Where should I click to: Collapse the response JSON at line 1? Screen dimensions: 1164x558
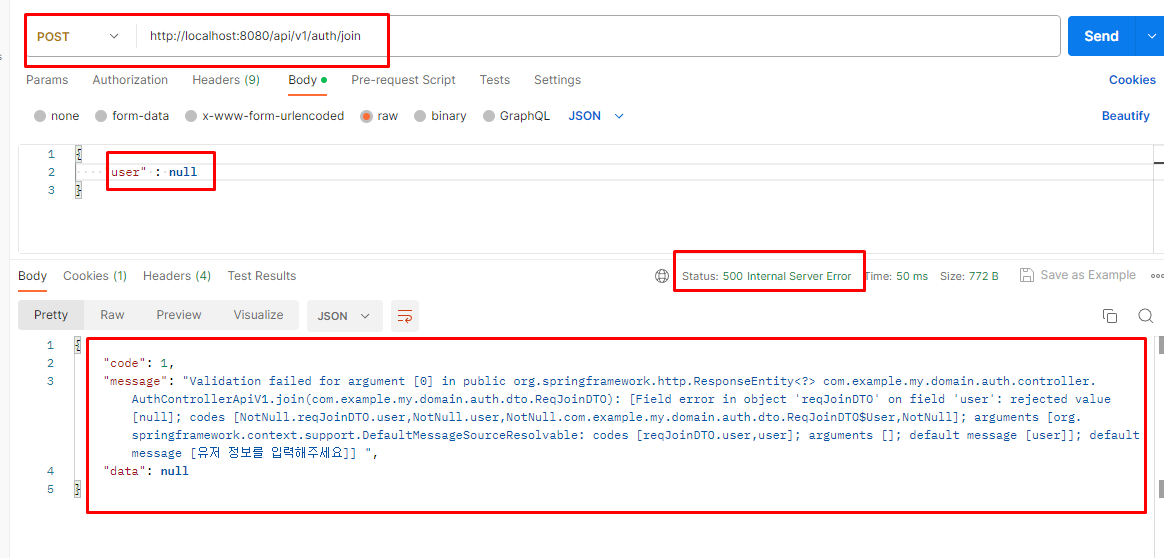pos(77,345)
